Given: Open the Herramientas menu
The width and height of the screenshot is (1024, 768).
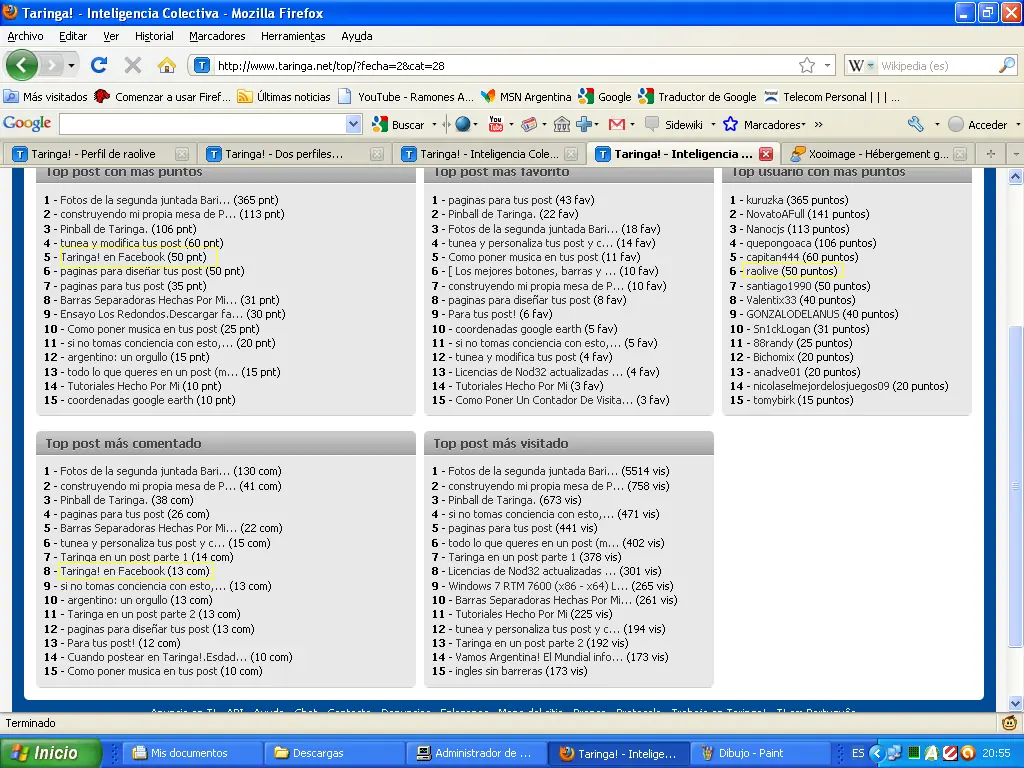Looking at the screenshot, I should click(x=293, y=37).
